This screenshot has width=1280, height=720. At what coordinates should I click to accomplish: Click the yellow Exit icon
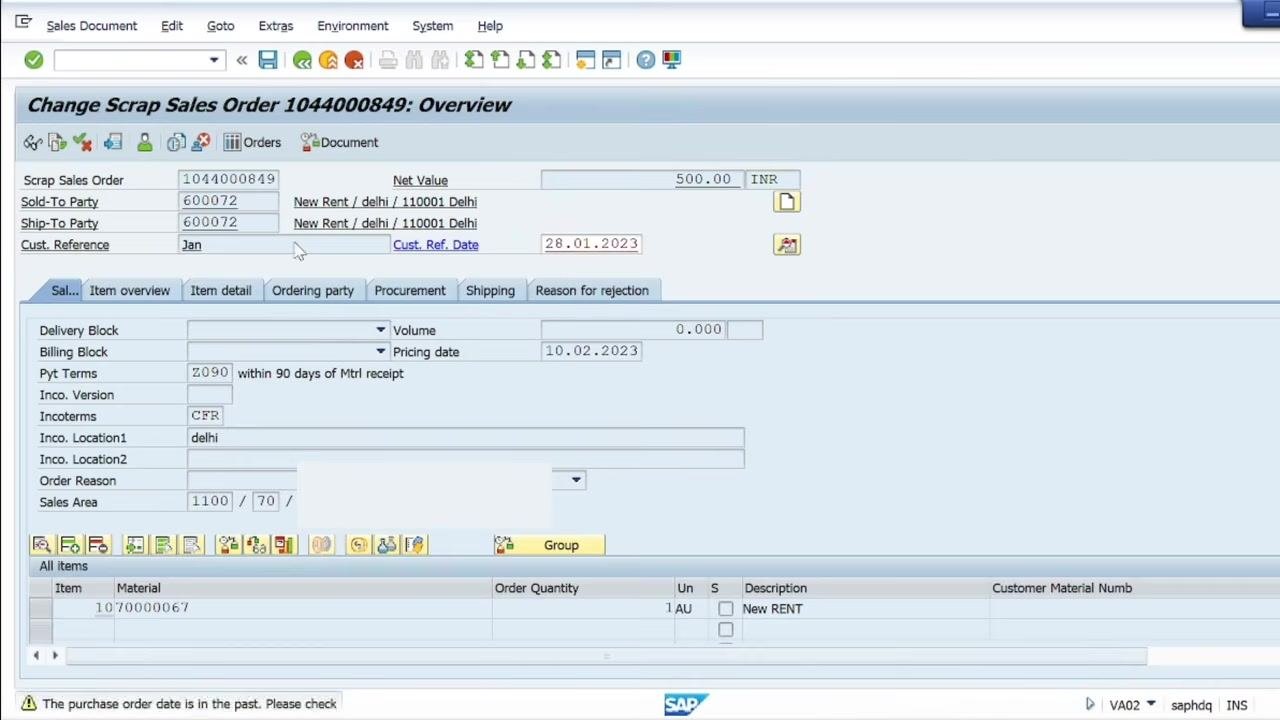point(328,60)
